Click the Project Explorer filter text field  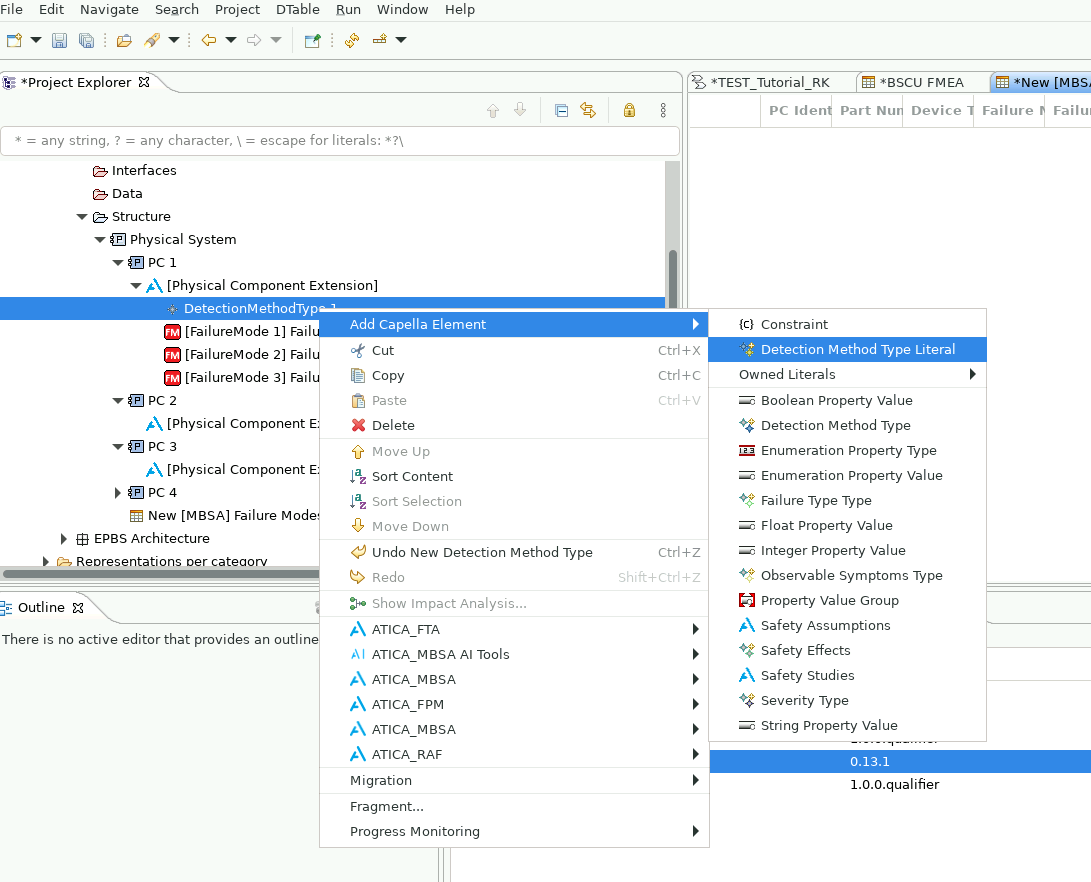[x=340, y=141]
